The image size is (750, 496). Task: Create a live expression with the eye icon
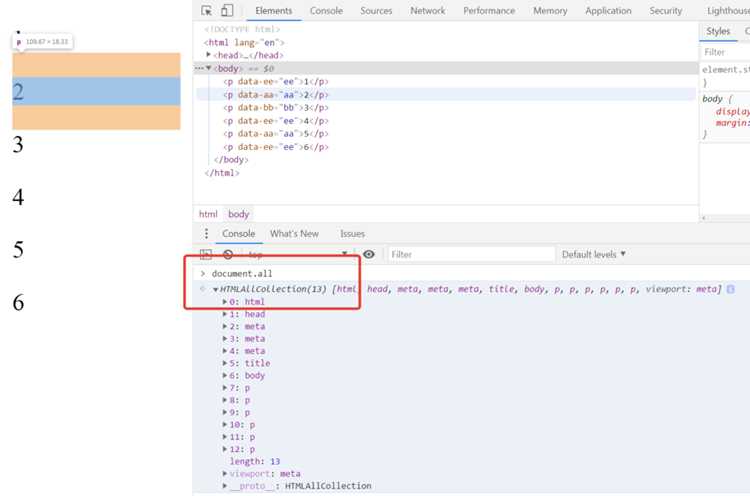click(369, 254)
